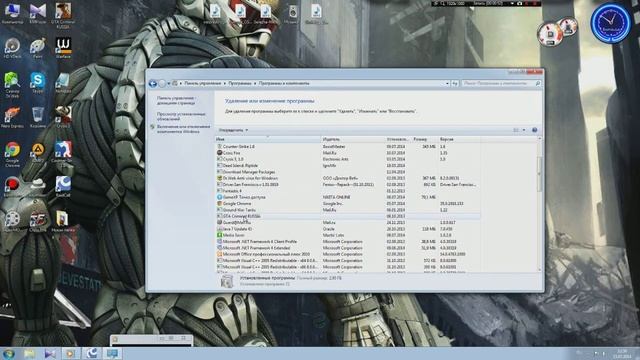Click the scroll-down arrow of the list

pos(540,270)
